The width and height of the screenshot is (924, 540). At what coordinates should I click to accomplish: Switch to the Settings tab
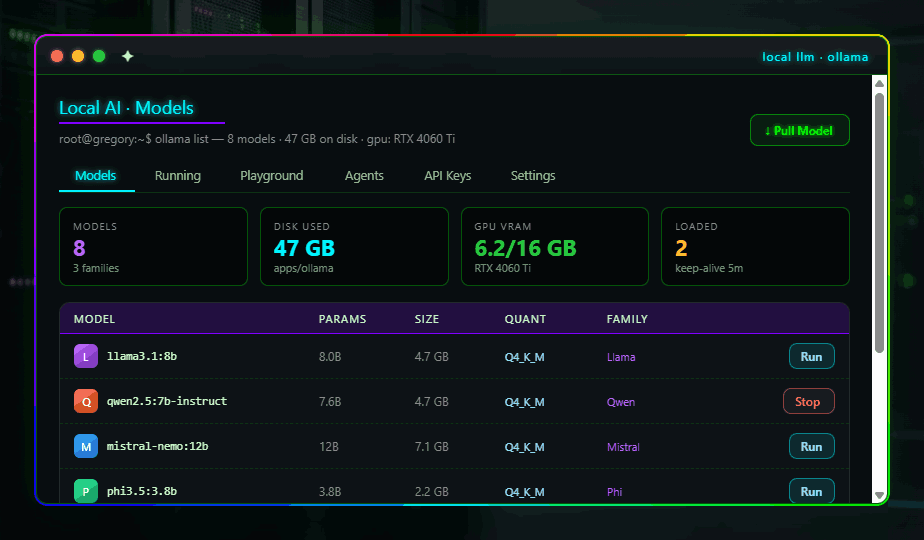click(533, 176)
